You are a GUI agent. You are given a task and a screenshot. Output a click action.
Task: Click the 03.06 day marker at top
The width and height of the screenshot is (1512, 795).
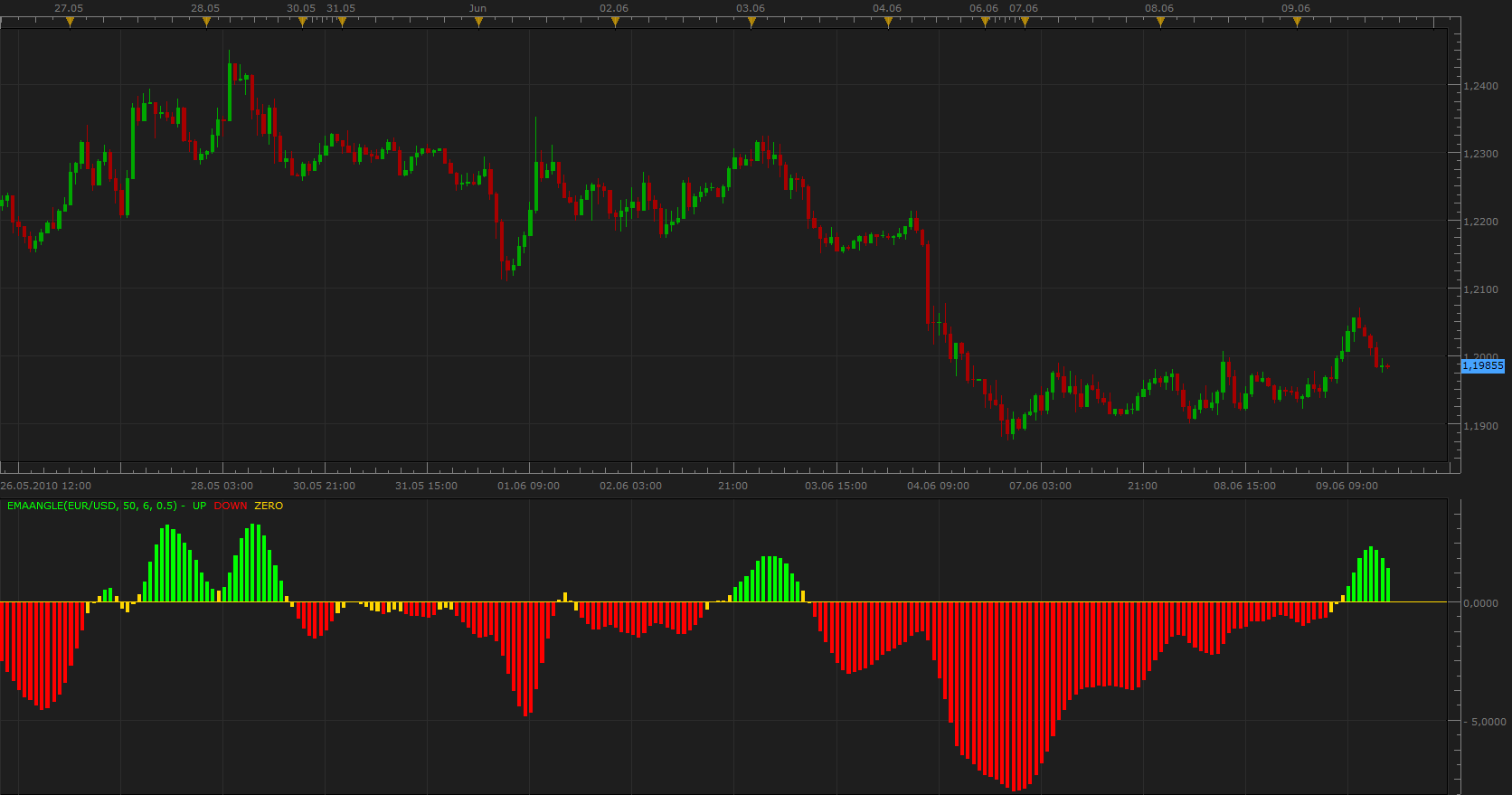pos(751,22)
